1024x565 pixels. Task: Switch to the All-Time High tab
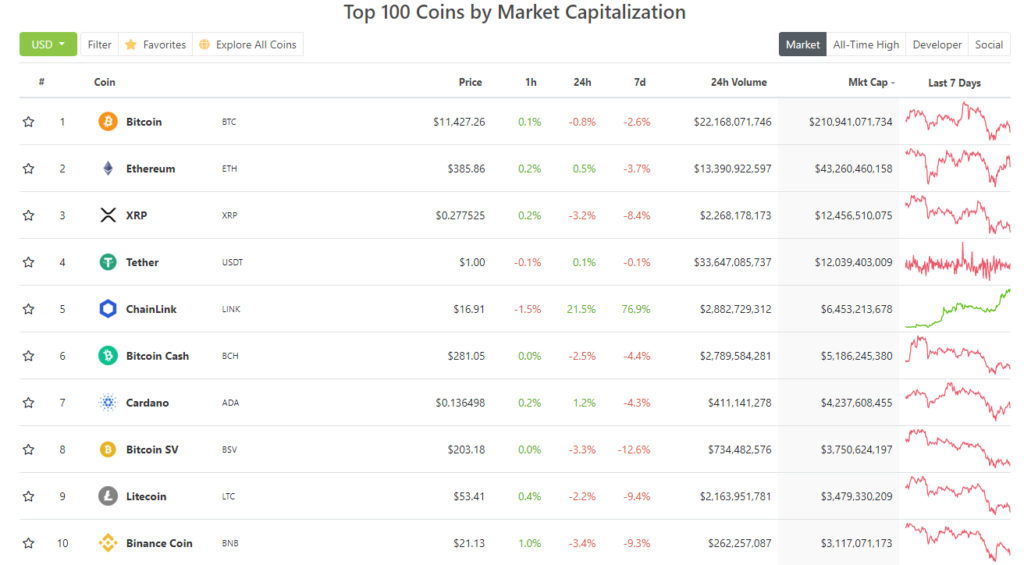[866, 45]
